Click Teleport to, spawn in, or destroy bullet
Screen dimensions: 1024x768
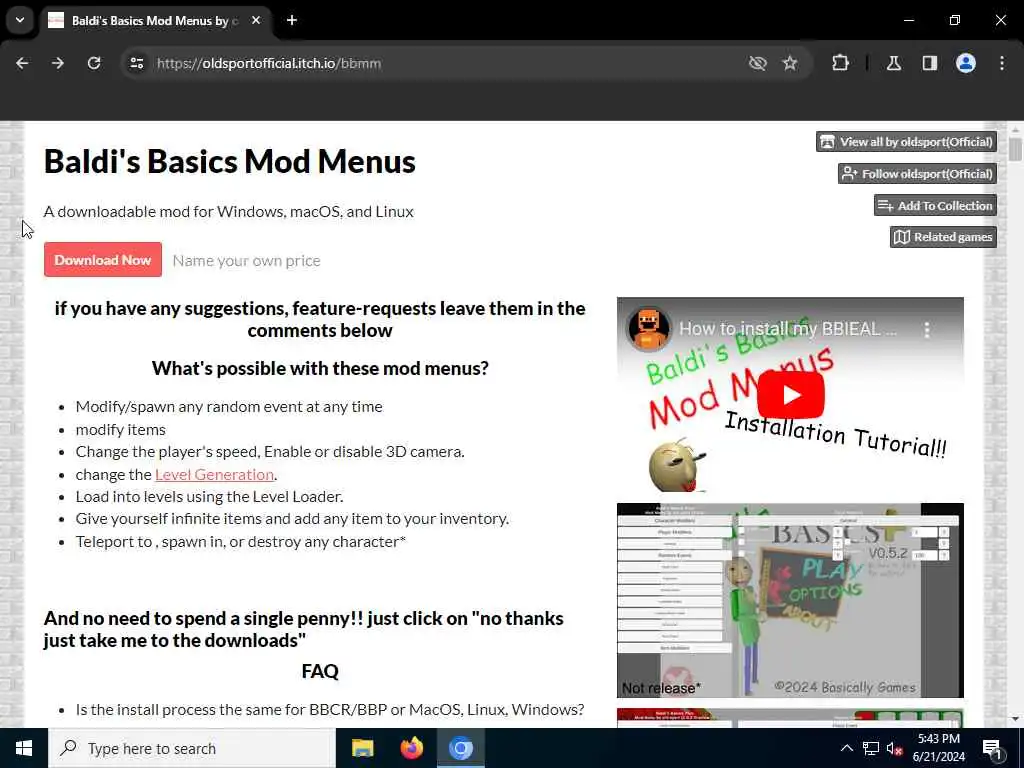pyautogui.click(x=241, y=541)
